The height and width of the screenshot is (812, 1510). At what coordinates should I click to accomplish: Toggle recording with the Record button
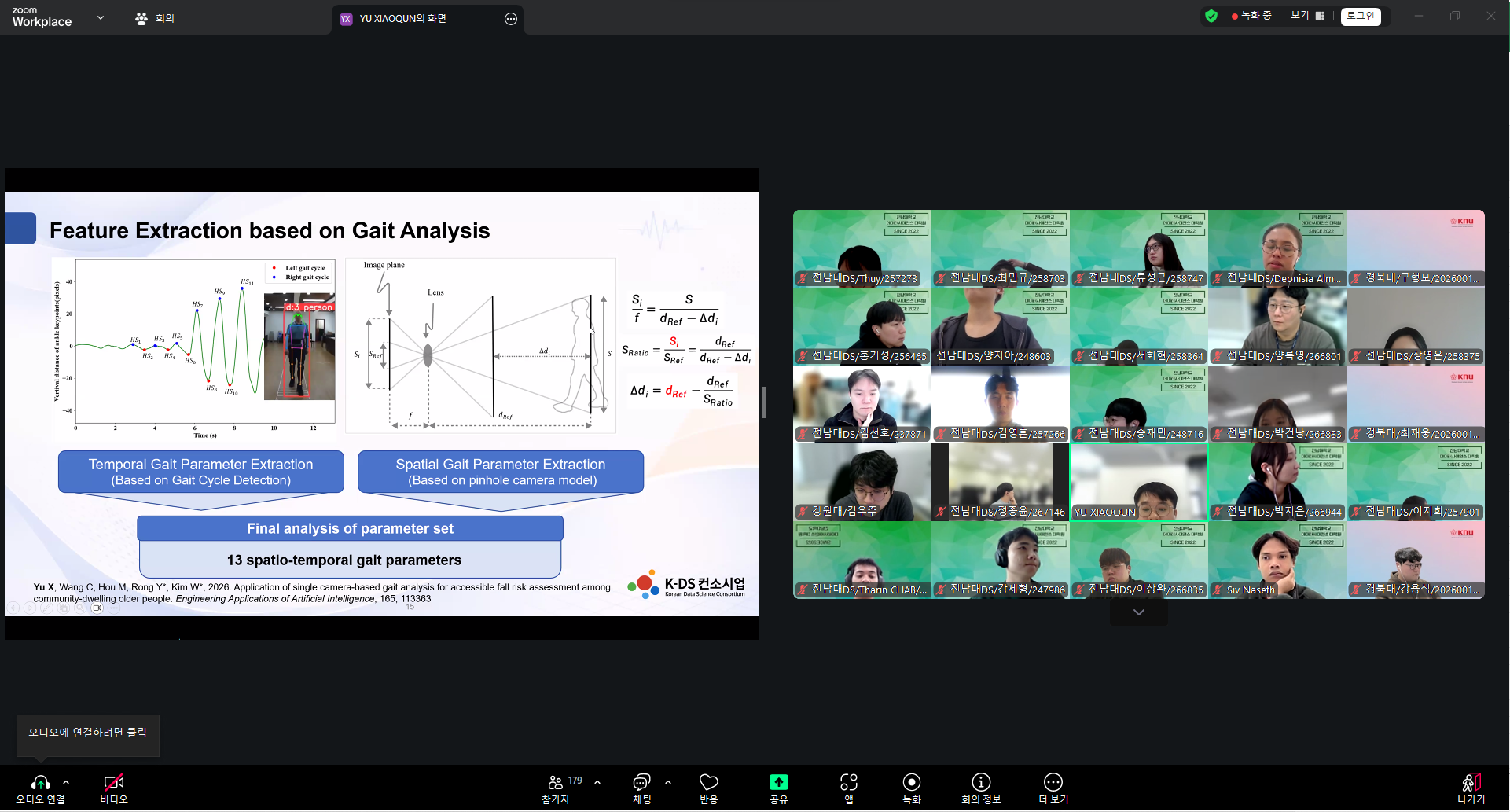(x=911, y=783)
